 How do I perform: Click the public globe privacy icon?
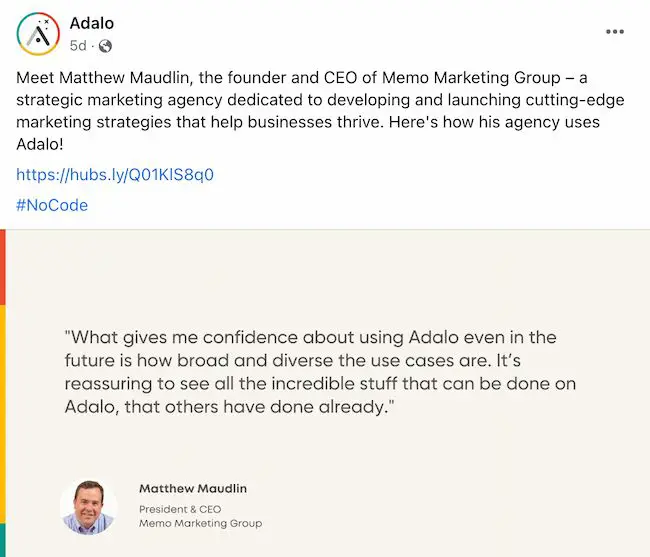pos(105,46)
